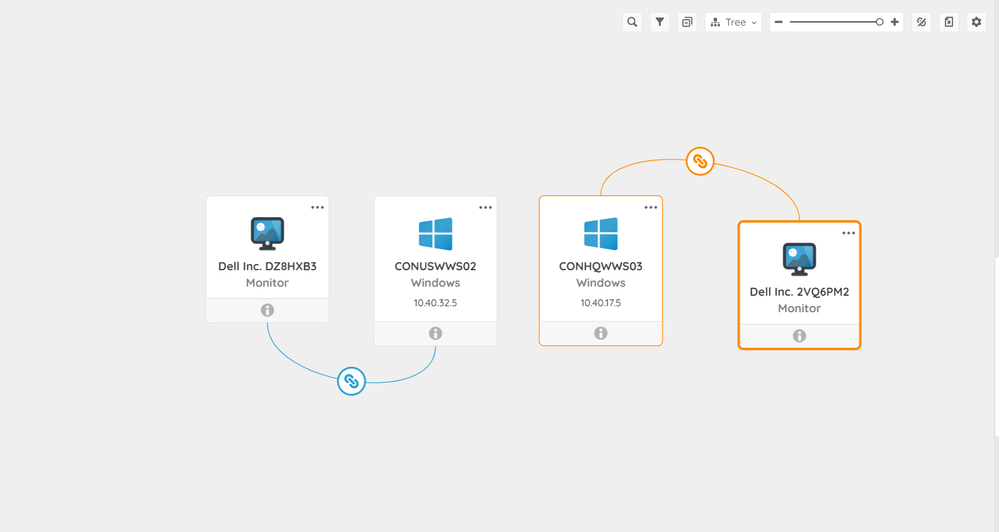Click the orange link connector icon
The height and width of the screenshot is (532, 999).
pos(700,161)
